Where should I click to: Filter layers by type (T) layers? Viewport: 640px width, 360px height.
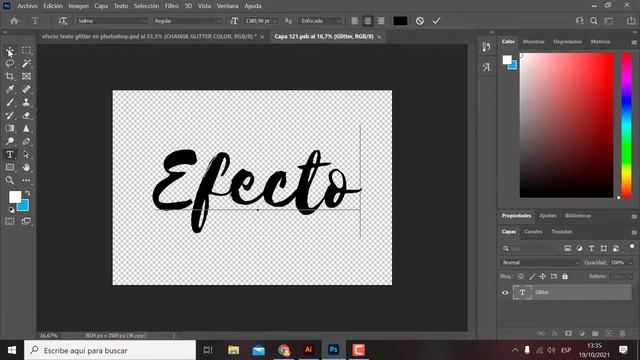[591, 248]
